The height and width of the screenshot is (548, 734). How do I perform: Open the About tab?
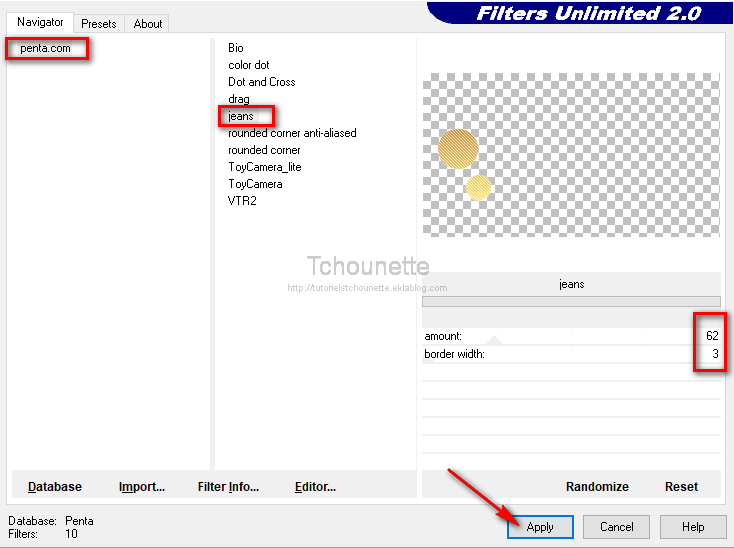coord(148,23)
